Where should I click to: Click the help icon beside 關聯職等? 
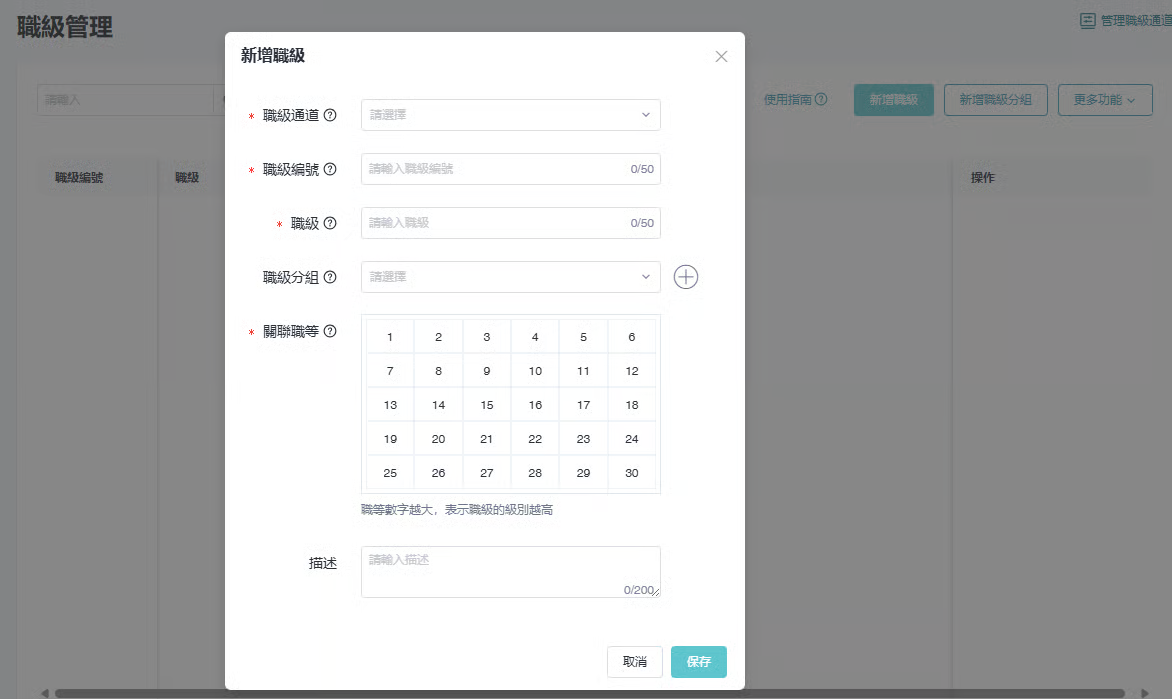(330, 331)
